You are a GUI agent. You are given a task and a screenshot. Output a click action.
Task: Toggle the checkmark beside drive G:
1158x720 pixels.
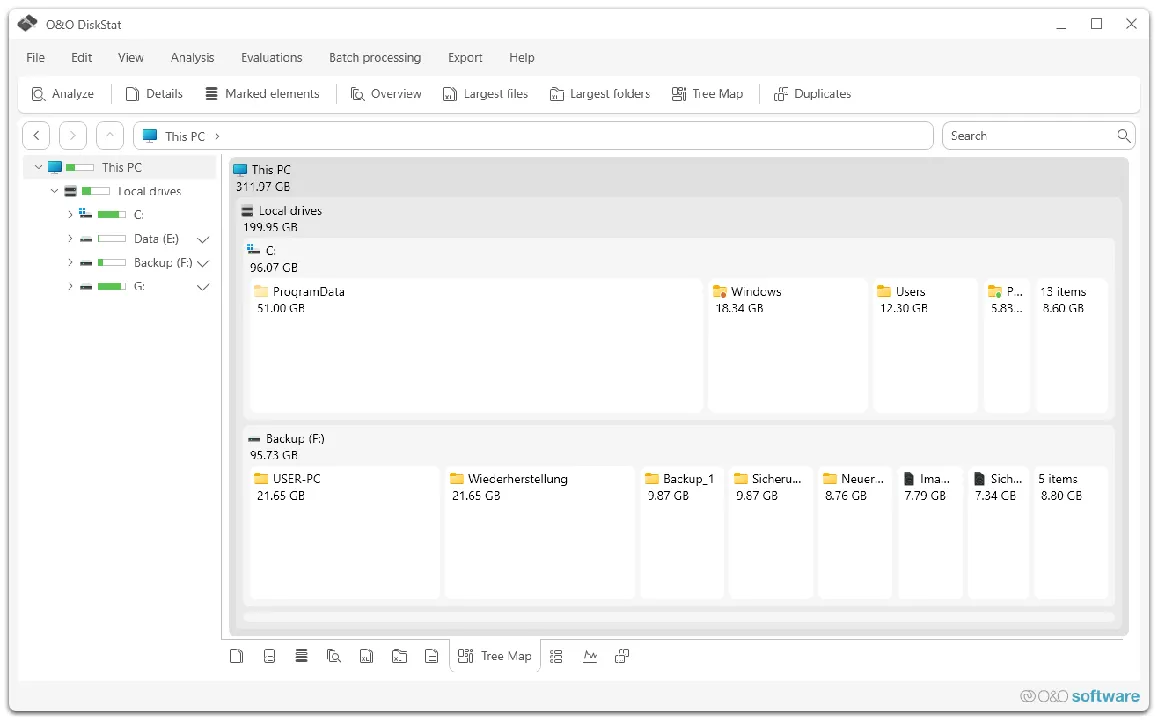(x=203, y=287)
